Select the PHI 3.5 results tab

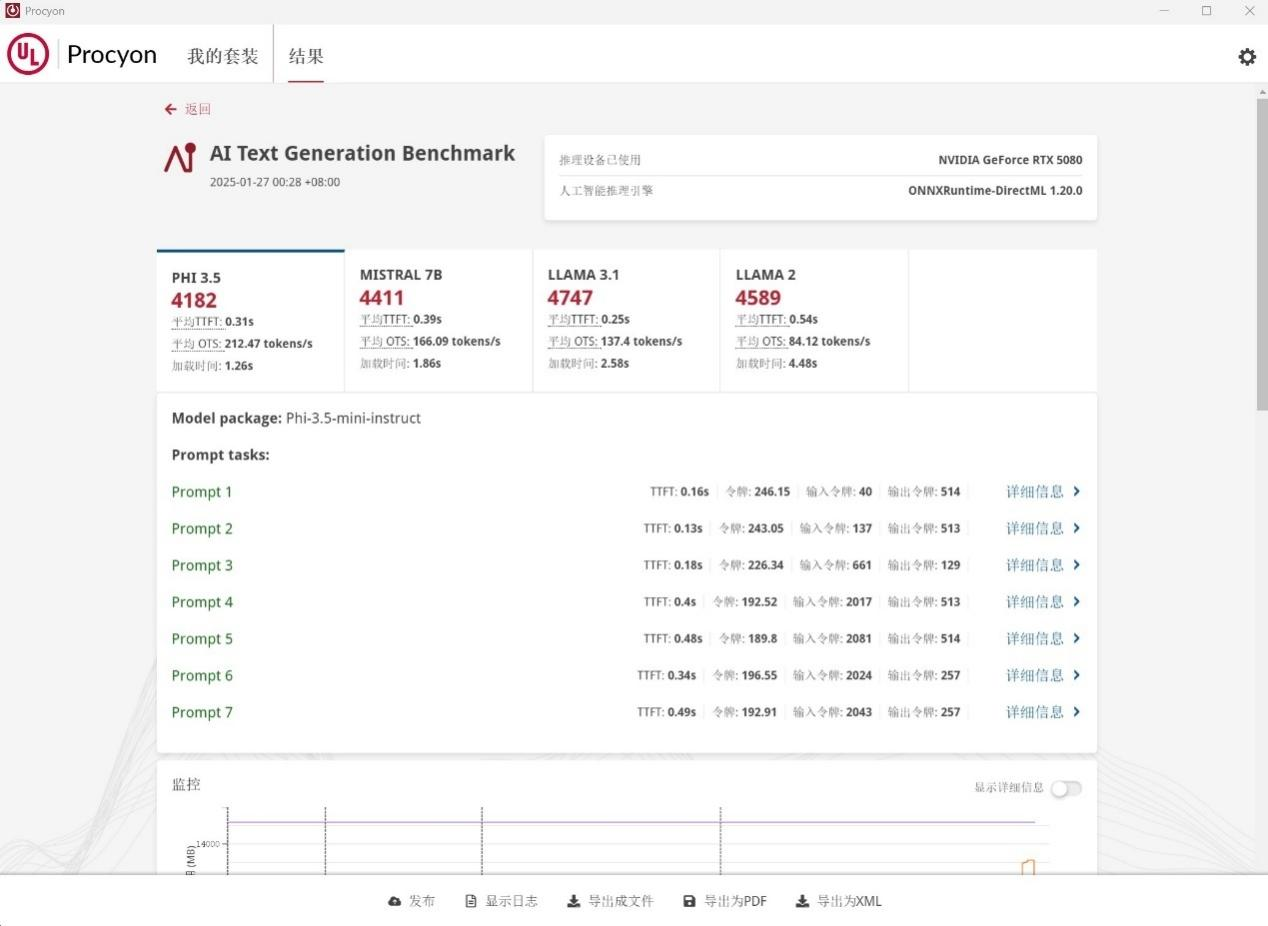[x=251, y=321]
